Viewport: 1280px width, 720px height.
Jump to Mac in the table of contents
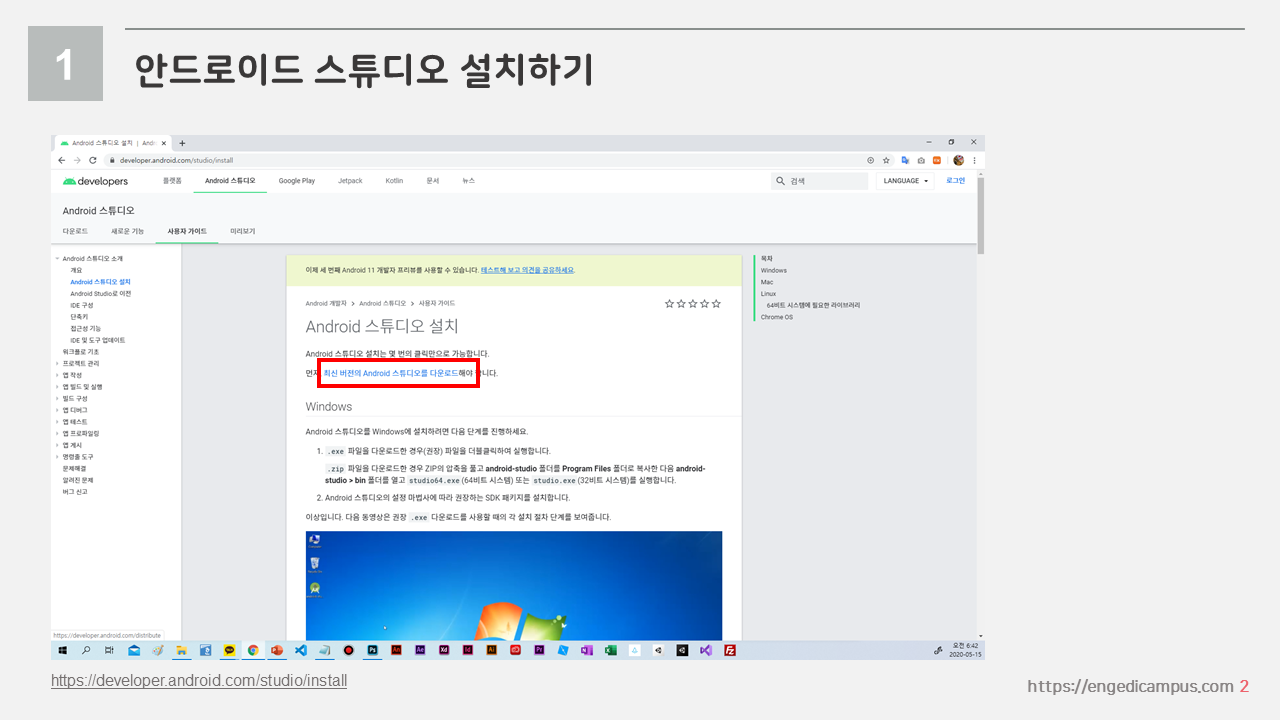(767, 282)
